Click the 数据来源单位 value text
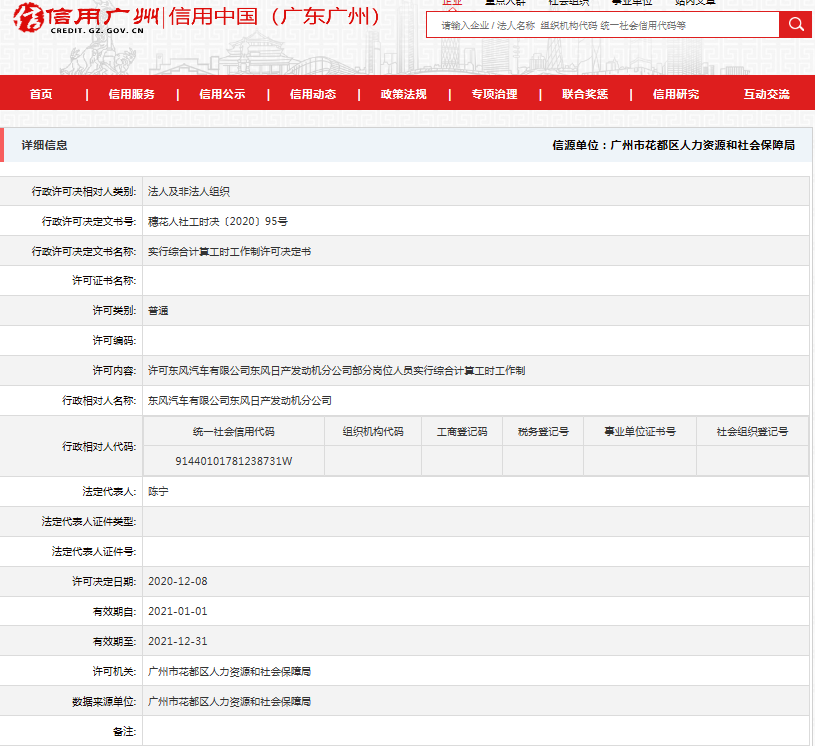The width and height of the screenshot is (815, 746). [229, 702]
